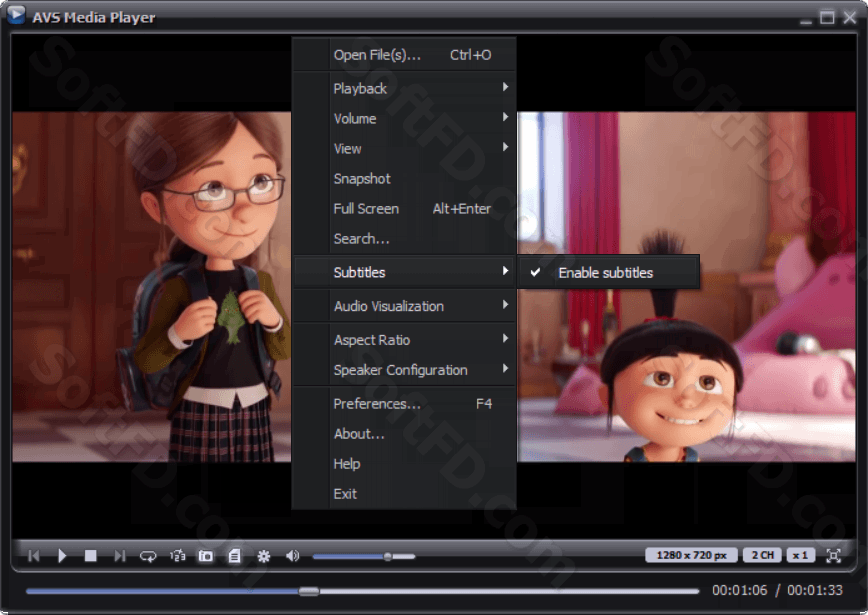Expand the Playback submenu

(404, 89)
